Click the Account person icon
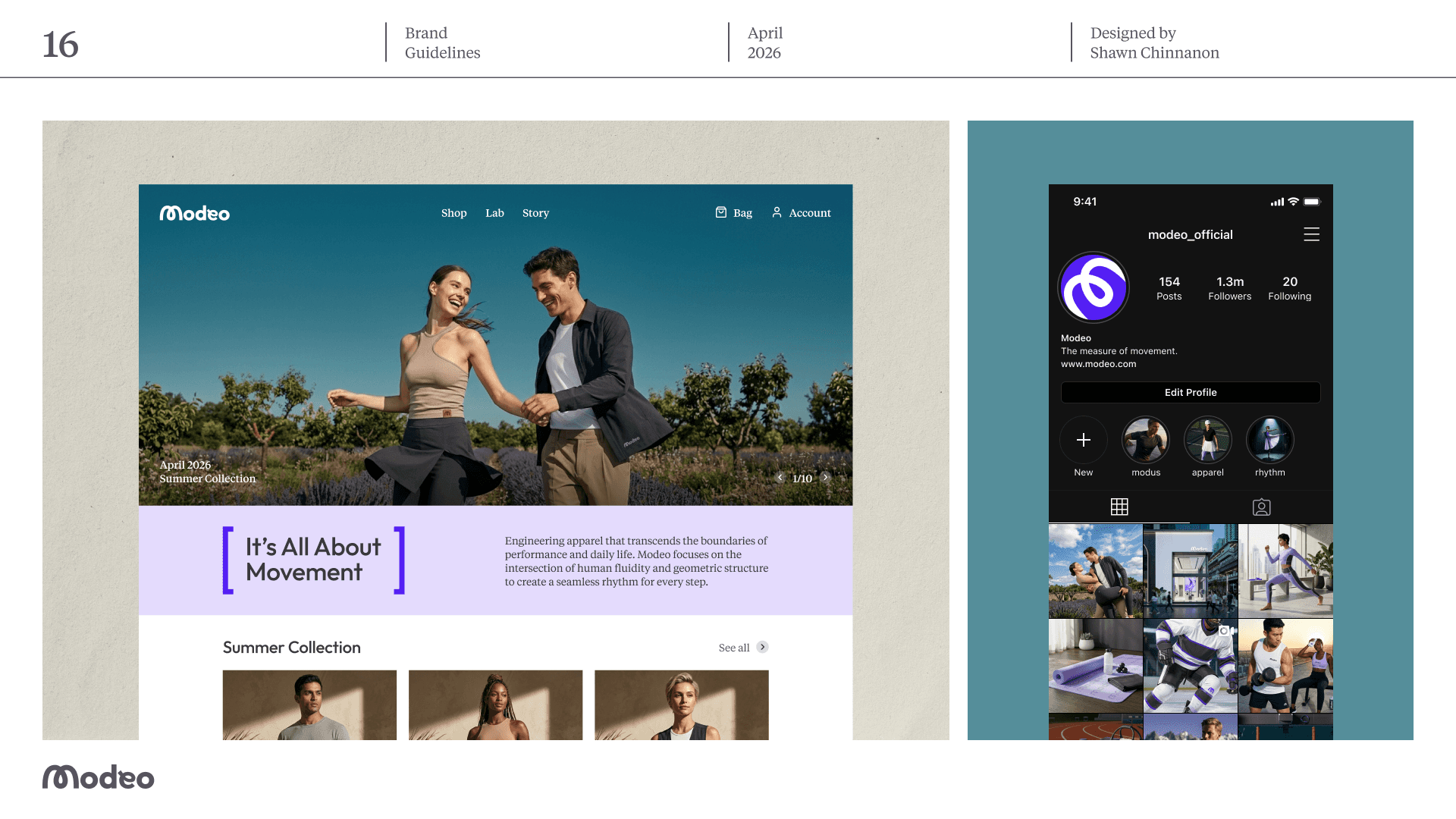Viewport: 1456px width, 819px height. pos(777,212)
